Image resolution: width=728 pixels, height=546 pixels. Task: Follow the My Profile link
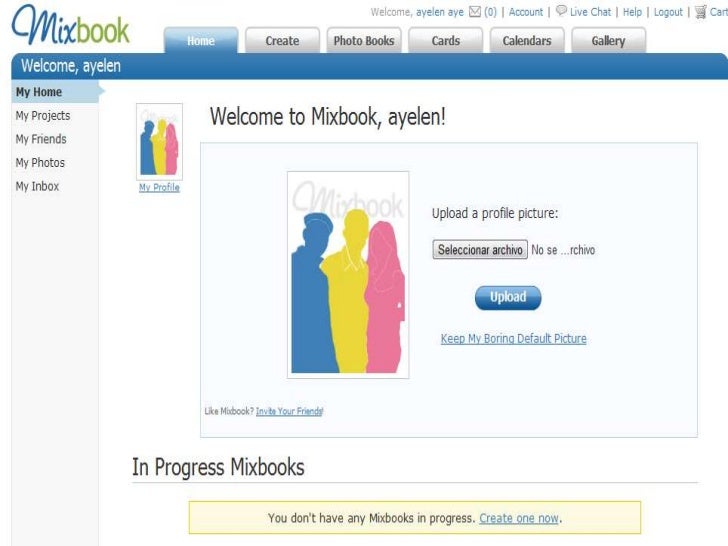pyautogui.click(x=159, y=188)
